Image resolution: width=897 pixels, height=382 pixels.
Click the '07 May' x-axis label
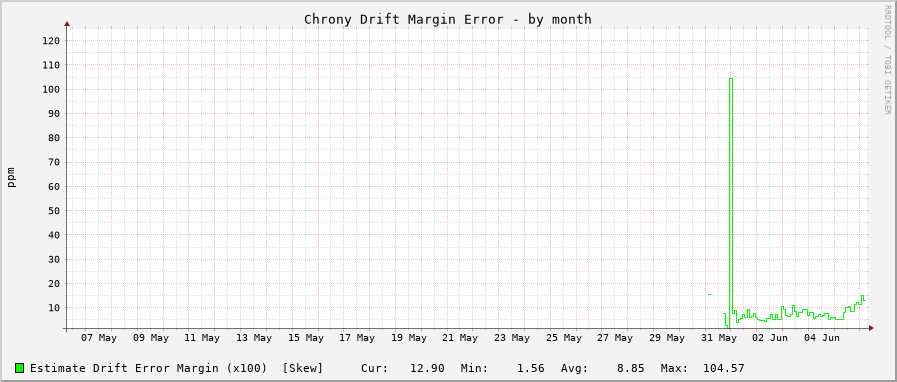pos(100,339)
